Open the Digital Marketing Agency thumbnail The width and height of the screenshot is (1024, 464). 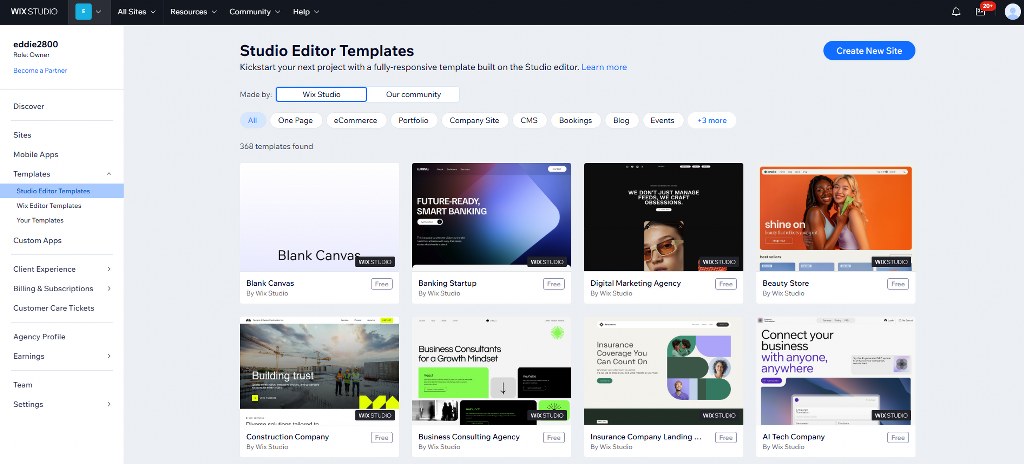click(664, 217)
